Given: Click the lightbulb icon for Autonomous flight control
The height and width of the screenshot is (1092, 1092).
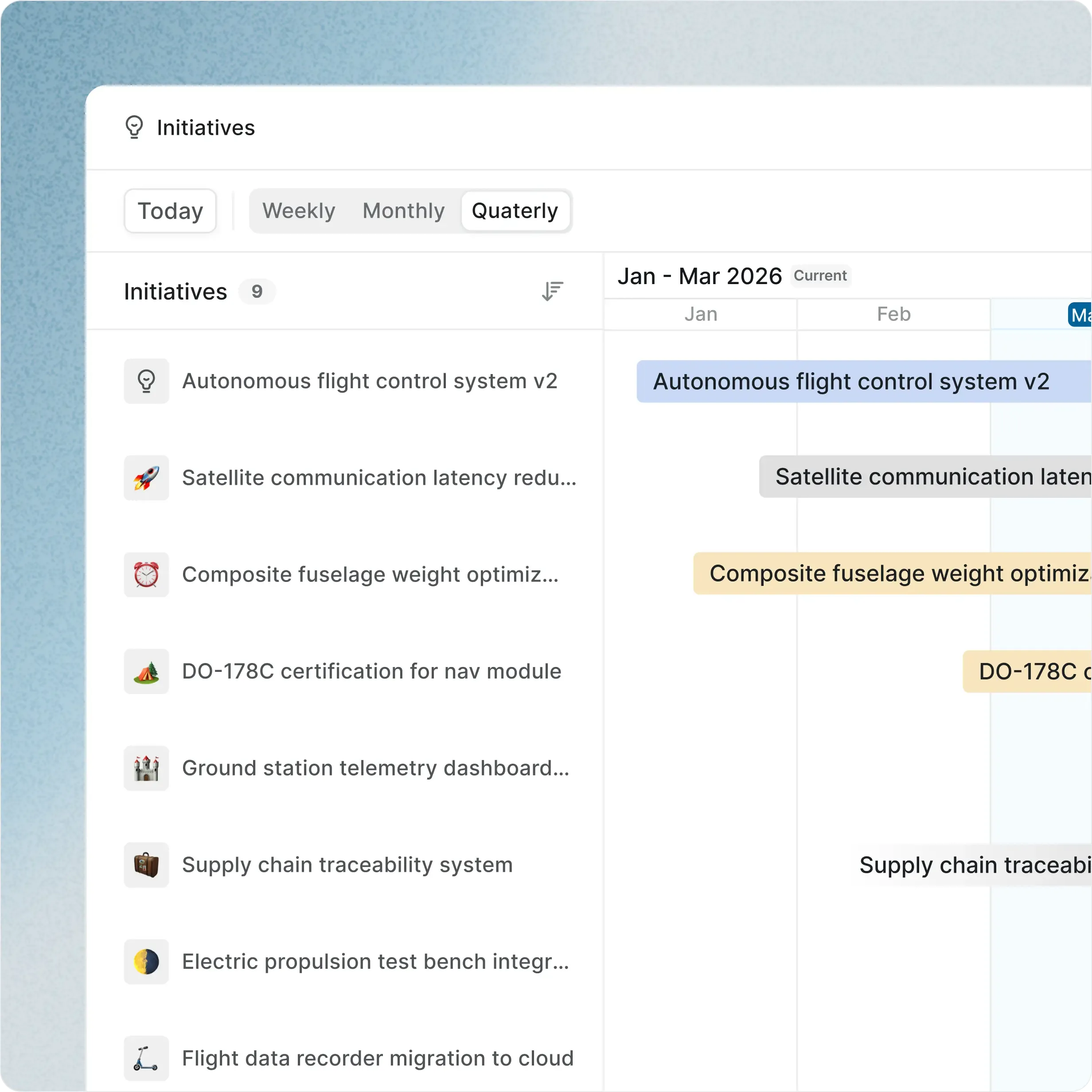Looking at the screenshot, I should pyautogui.click(x=146, y=381).
